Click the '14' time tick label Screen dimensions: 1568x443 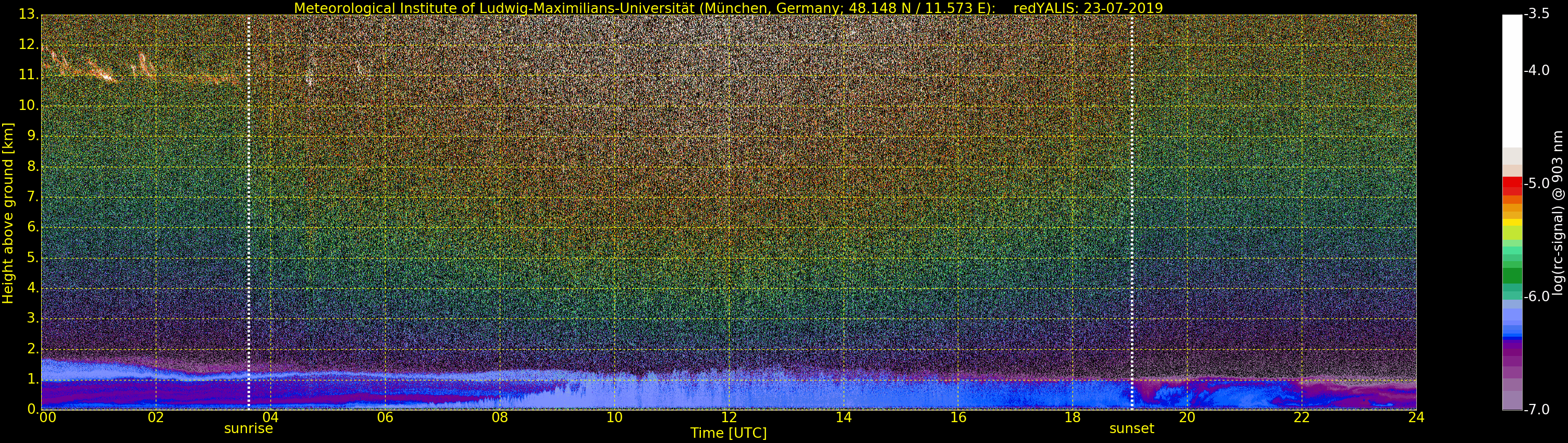[x=843, y=417]
